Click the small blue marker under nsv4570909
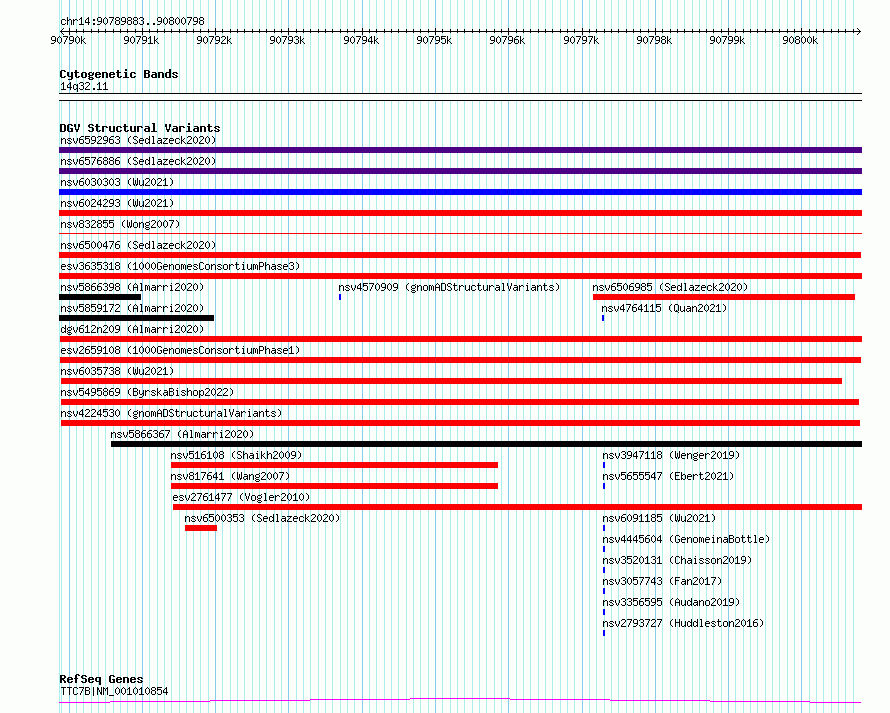The width and height of the screenshot is (890, 713). pos(340,297)
